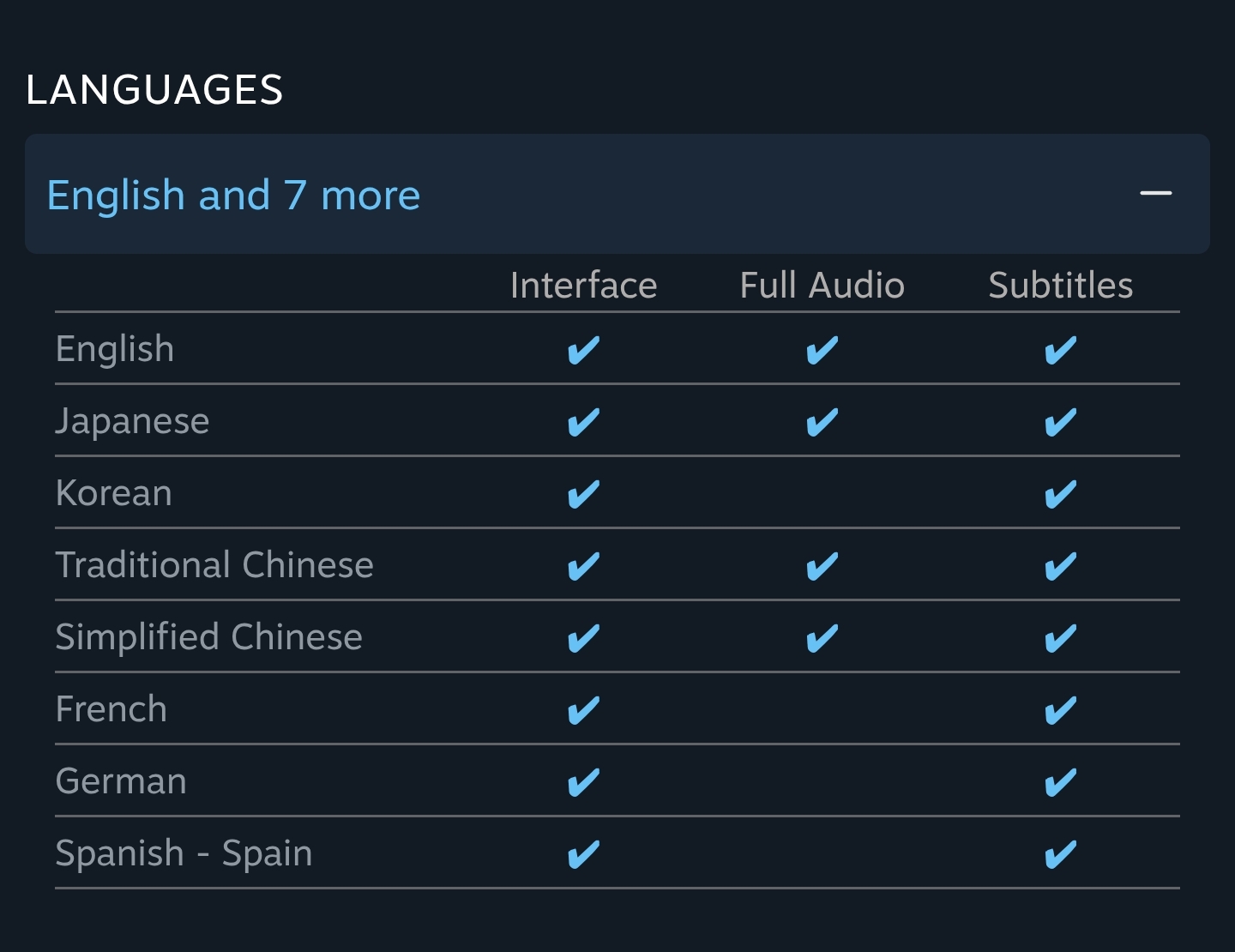Click the Traditional Chinese Full Audio checkmark
Image resolution: width=1235 pixels, height=952 pixels.
click(x=822, y=566)
